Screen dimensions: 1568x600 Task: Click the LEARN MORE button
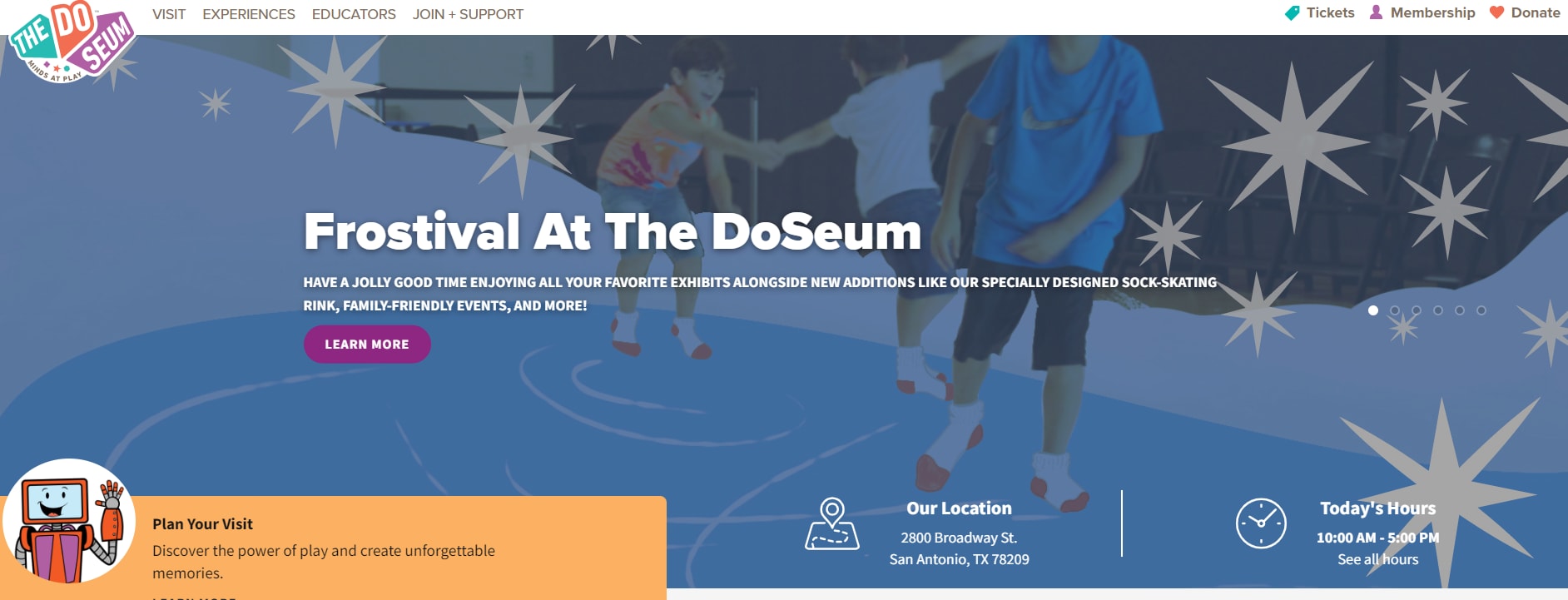click(x=367, y=345)
